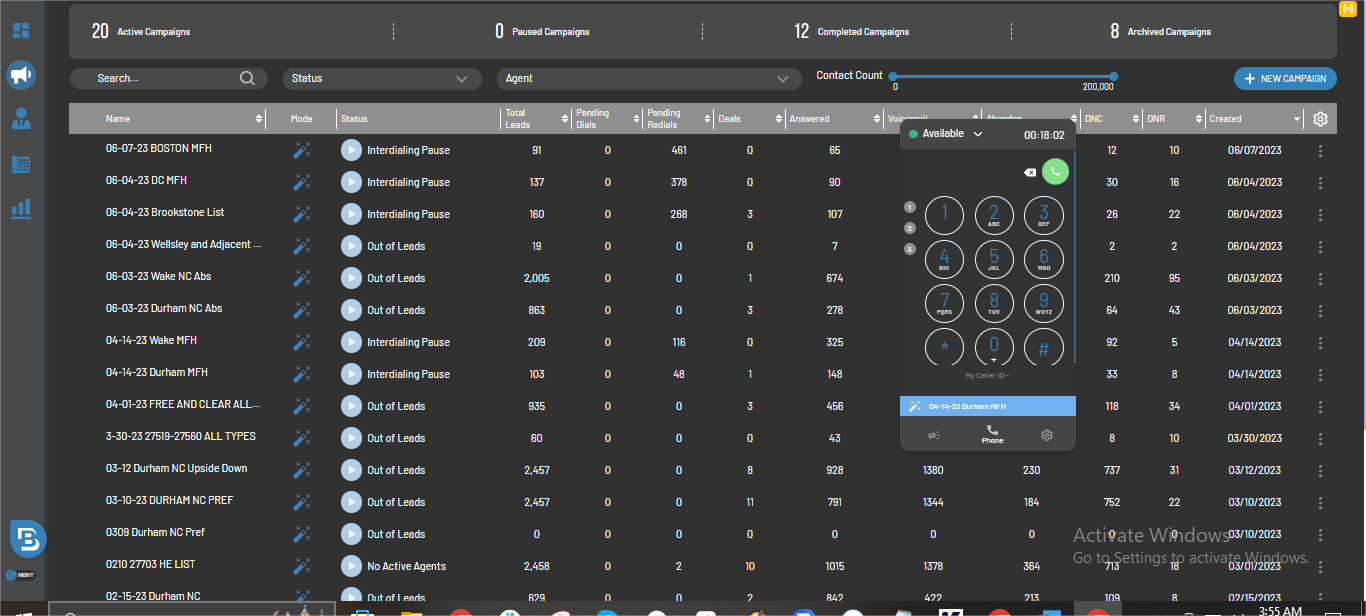Sort table by Created column
This screenshot has width=1366, height=616.
pos(1297,119)
